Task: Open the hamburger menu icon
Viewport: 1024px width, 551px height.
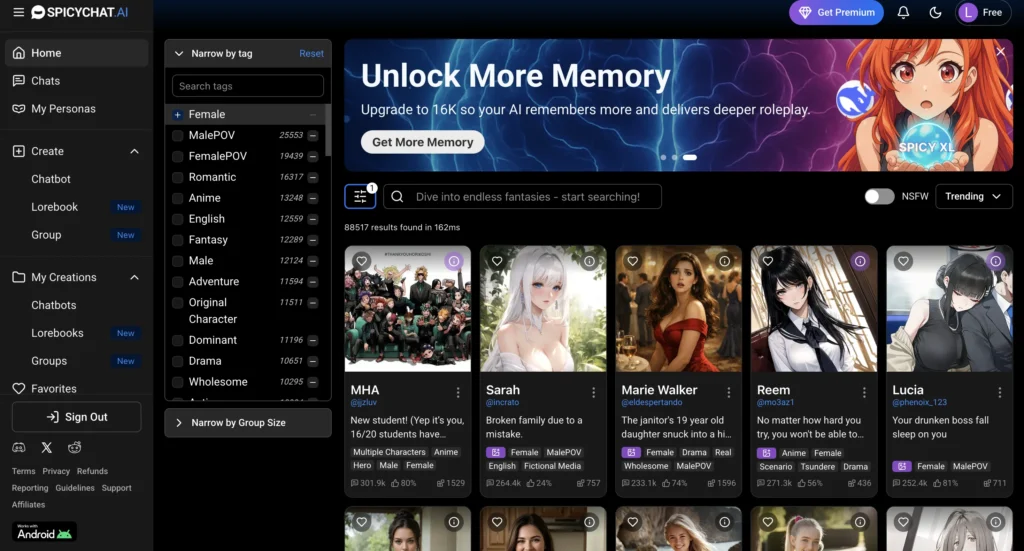Action: click(x=19, y=13)
